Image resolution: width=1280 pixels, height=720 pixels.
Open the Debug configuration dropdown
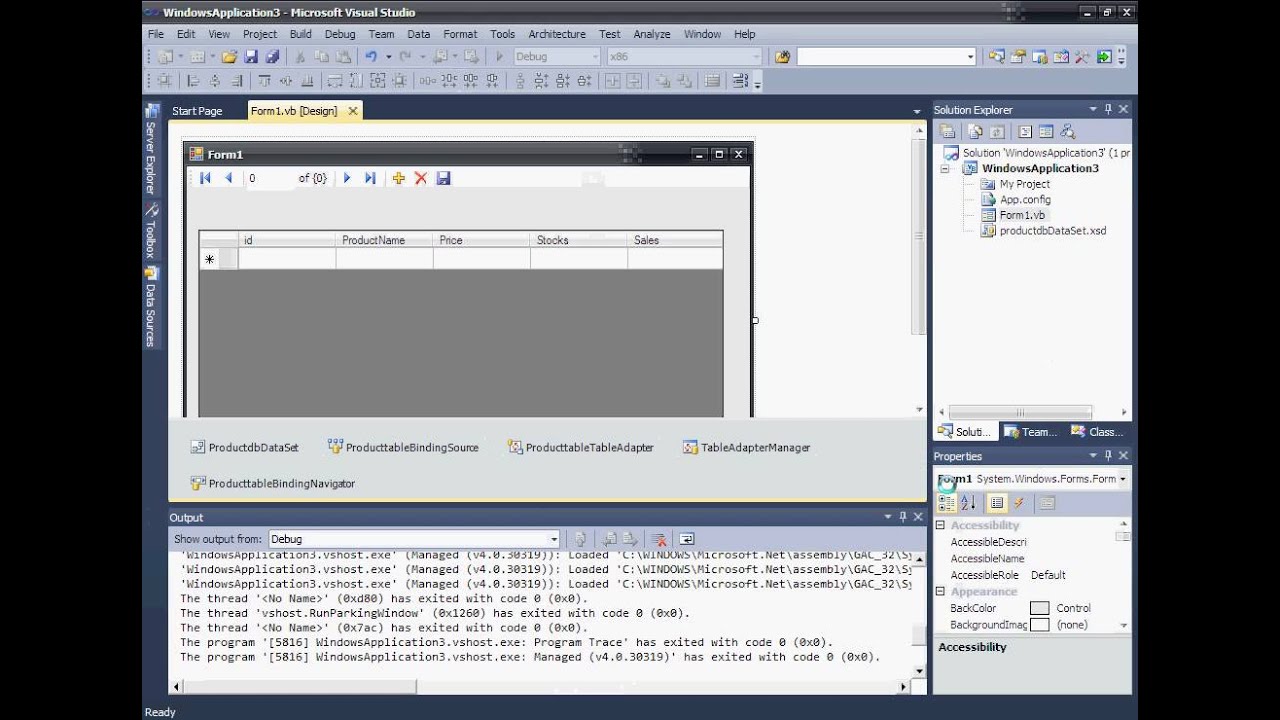coord(595,57)
